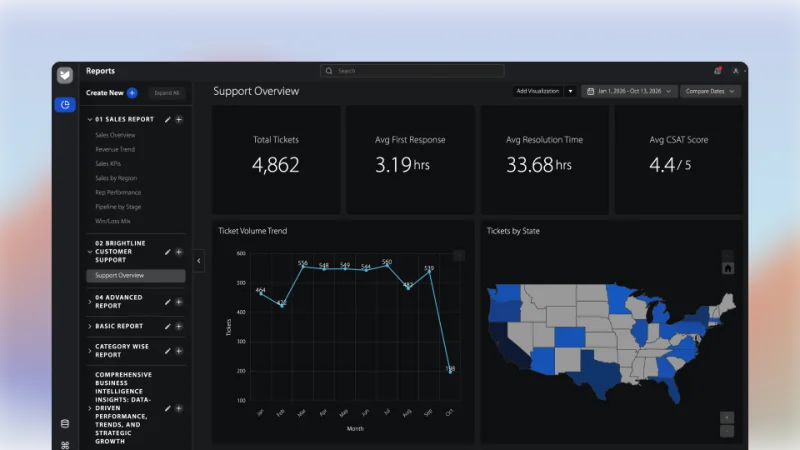Add item to 02 Brightline Customer Support

tap(179, 252)
